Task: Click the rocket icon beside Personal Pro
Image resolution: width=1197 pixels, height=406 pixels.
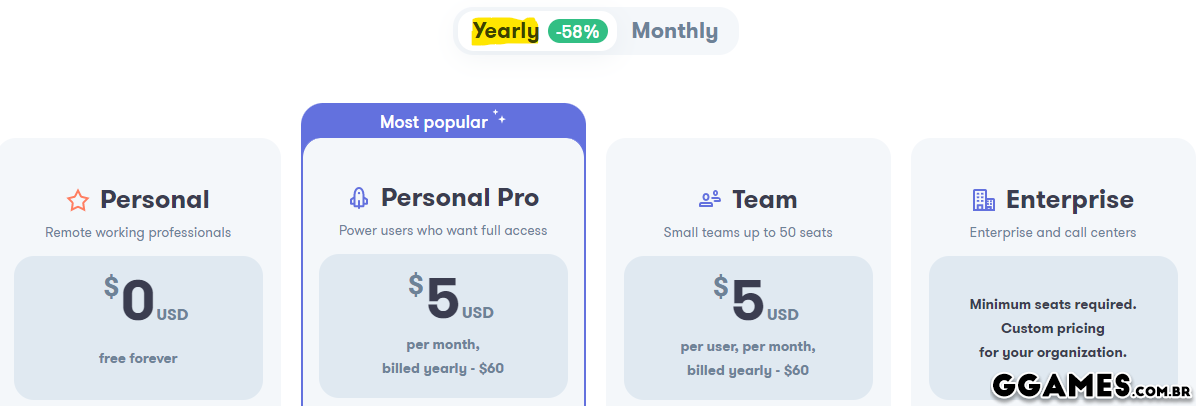Action: (359, 198)
